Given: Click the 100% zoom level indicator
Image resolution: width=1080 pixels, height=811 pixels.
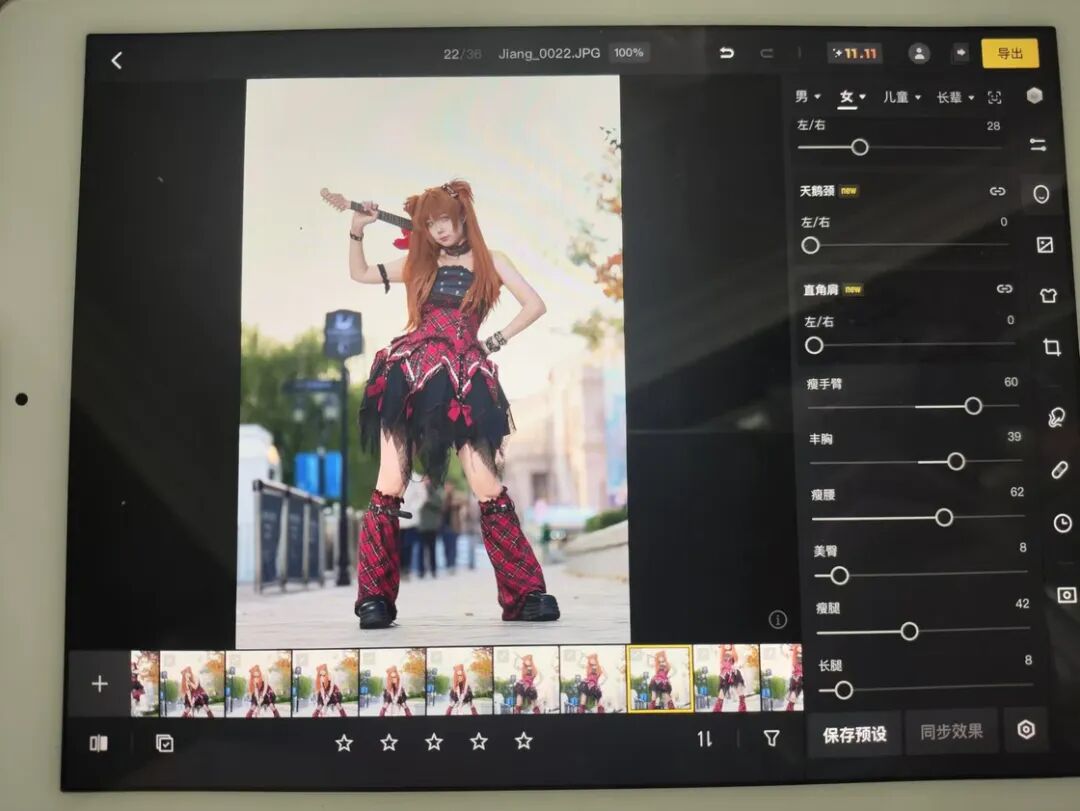Looking at the screenshot, I should (x=628, y=52).
